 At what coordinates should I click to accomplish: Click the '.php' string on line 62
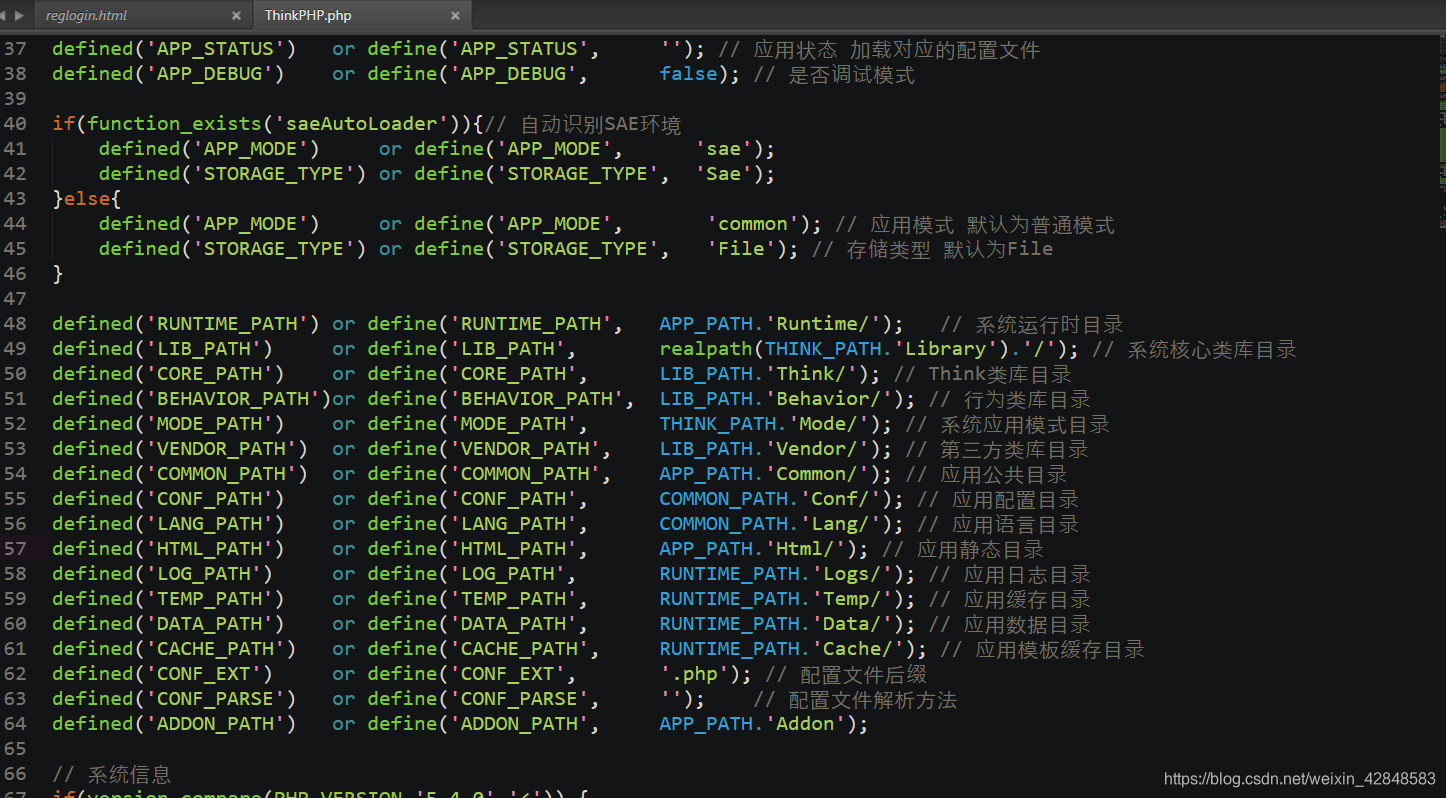point(694,674)
